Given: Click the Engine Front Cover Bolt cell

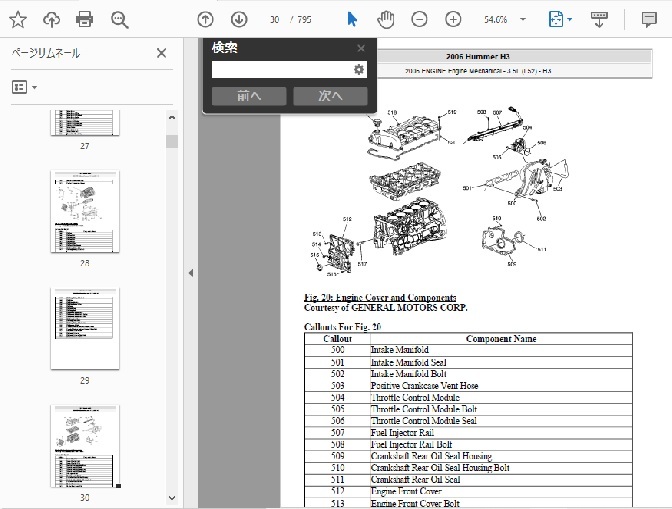Looking at the screenshot, I should pyautogui.click(x=501, y=503).
